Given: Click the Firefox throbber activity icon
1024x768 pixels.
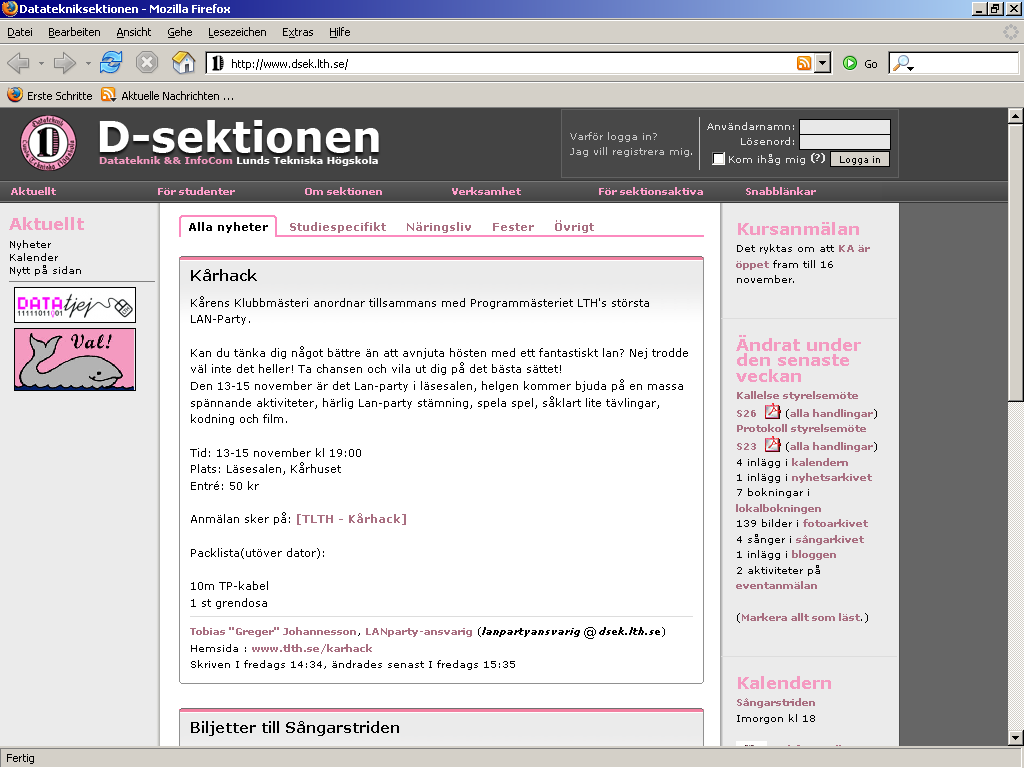Looking at the screenshot, I should coord(1010,32).
